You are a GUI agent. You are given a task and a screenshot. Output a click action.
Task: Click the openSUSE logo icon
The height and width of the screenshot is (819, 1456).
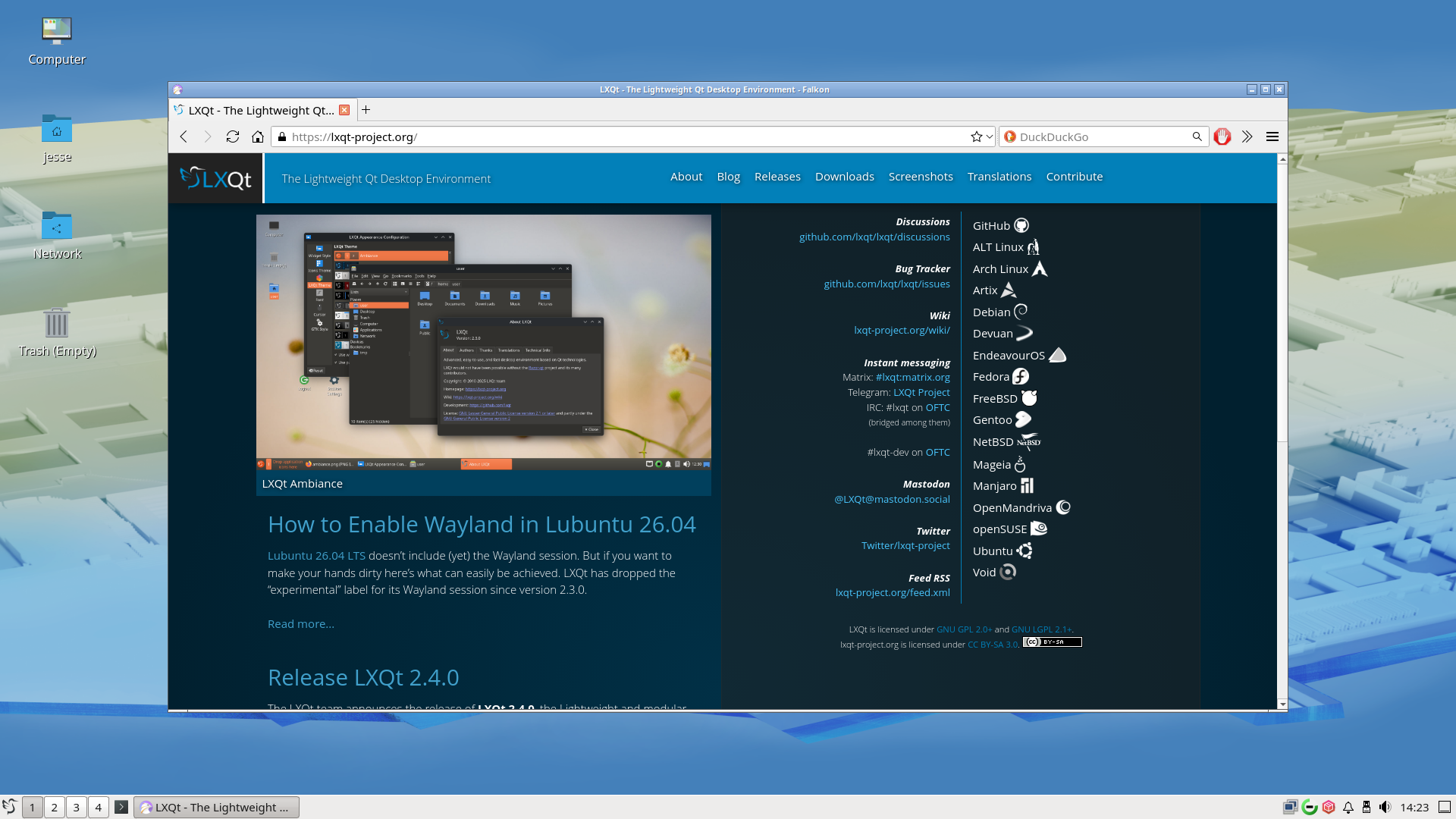1039,529
